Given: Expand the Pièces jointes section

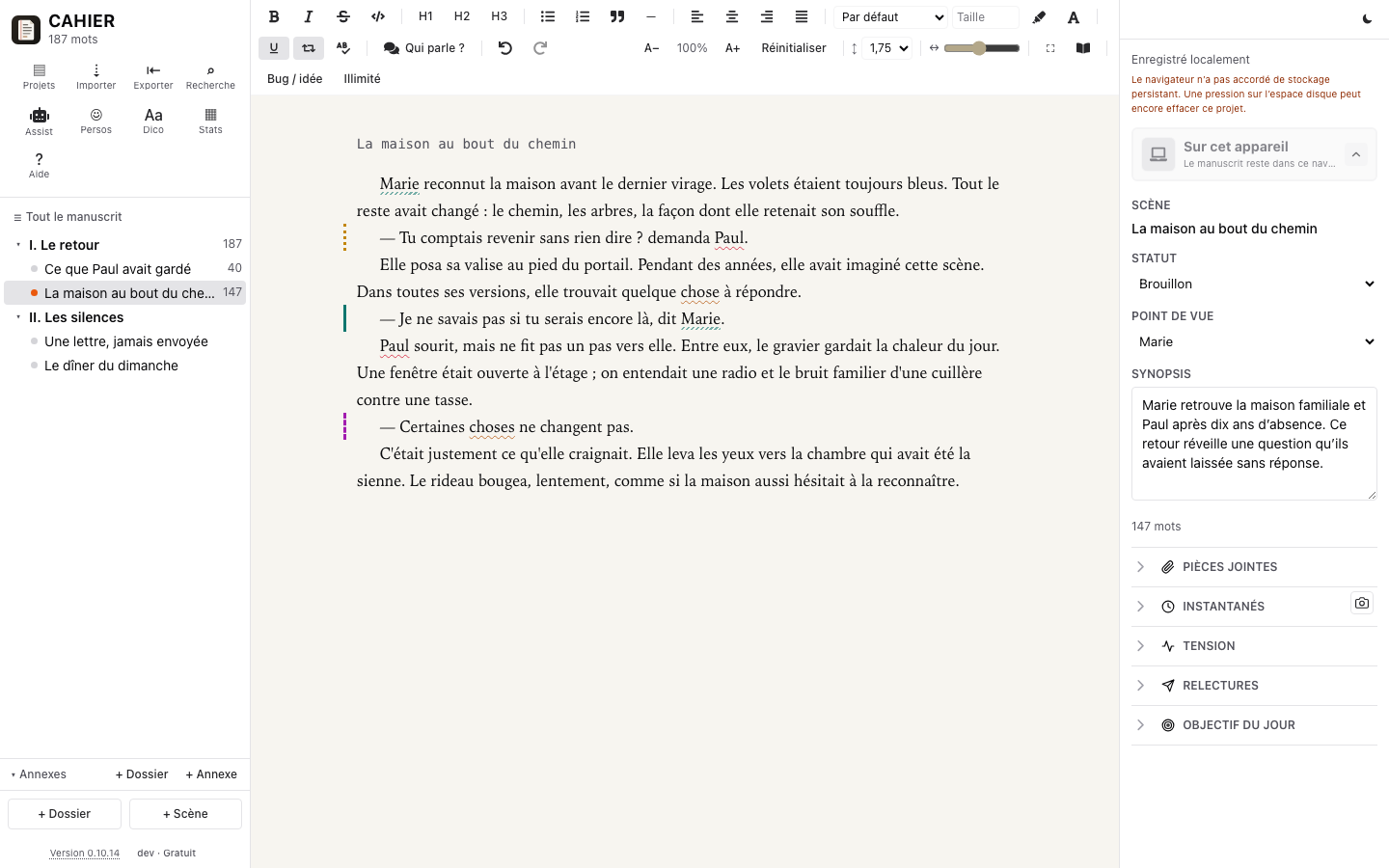Looking at the screenshot, I should click(1254, 567).
